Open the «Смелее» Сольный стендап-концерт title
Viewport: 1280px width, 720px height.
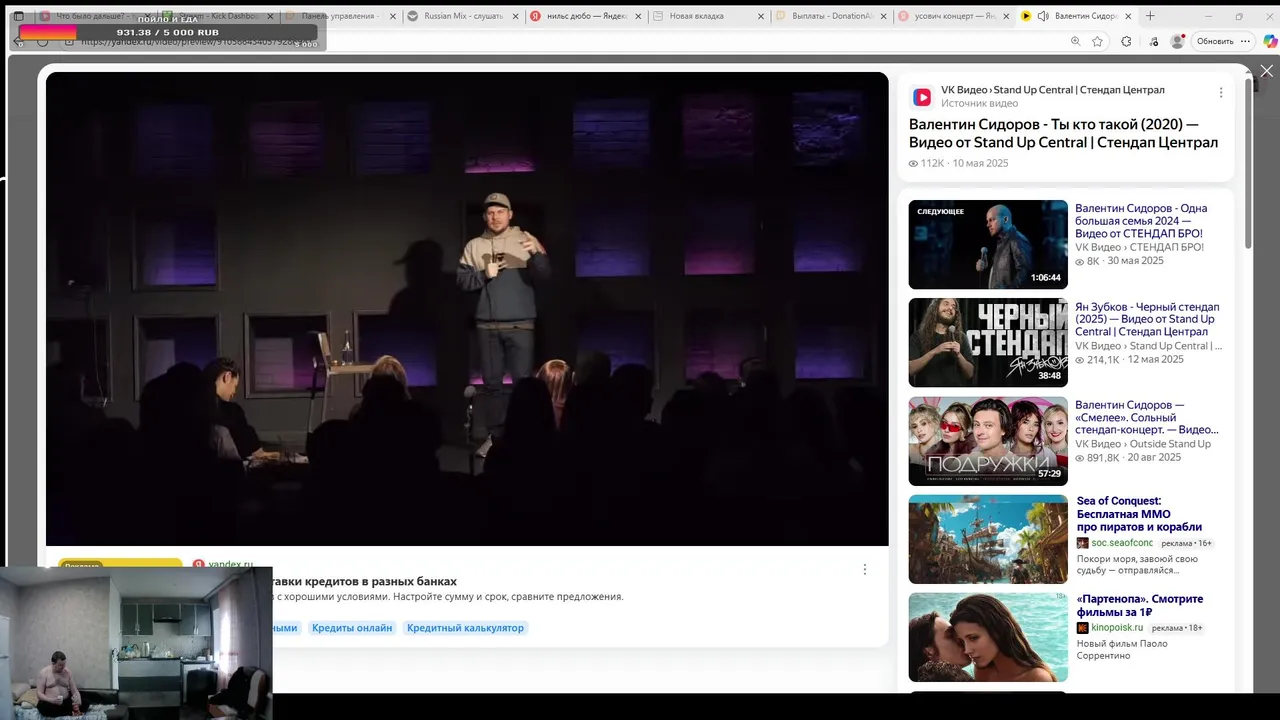1147,417
